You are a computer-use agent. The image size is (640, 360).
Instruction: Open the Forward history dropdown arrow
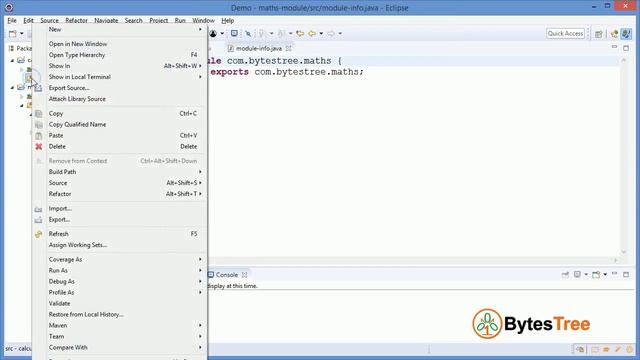tap(340, 33)
